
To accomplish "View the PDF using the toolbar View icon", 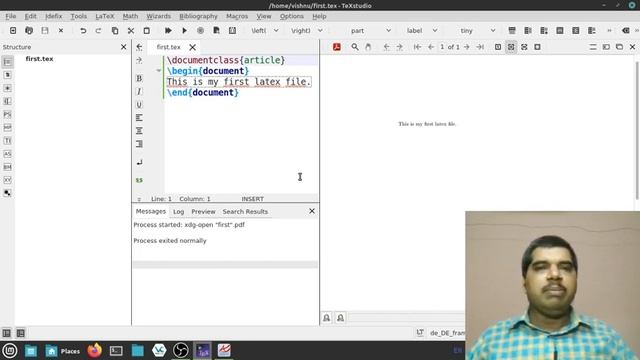I will click(216, 31).
